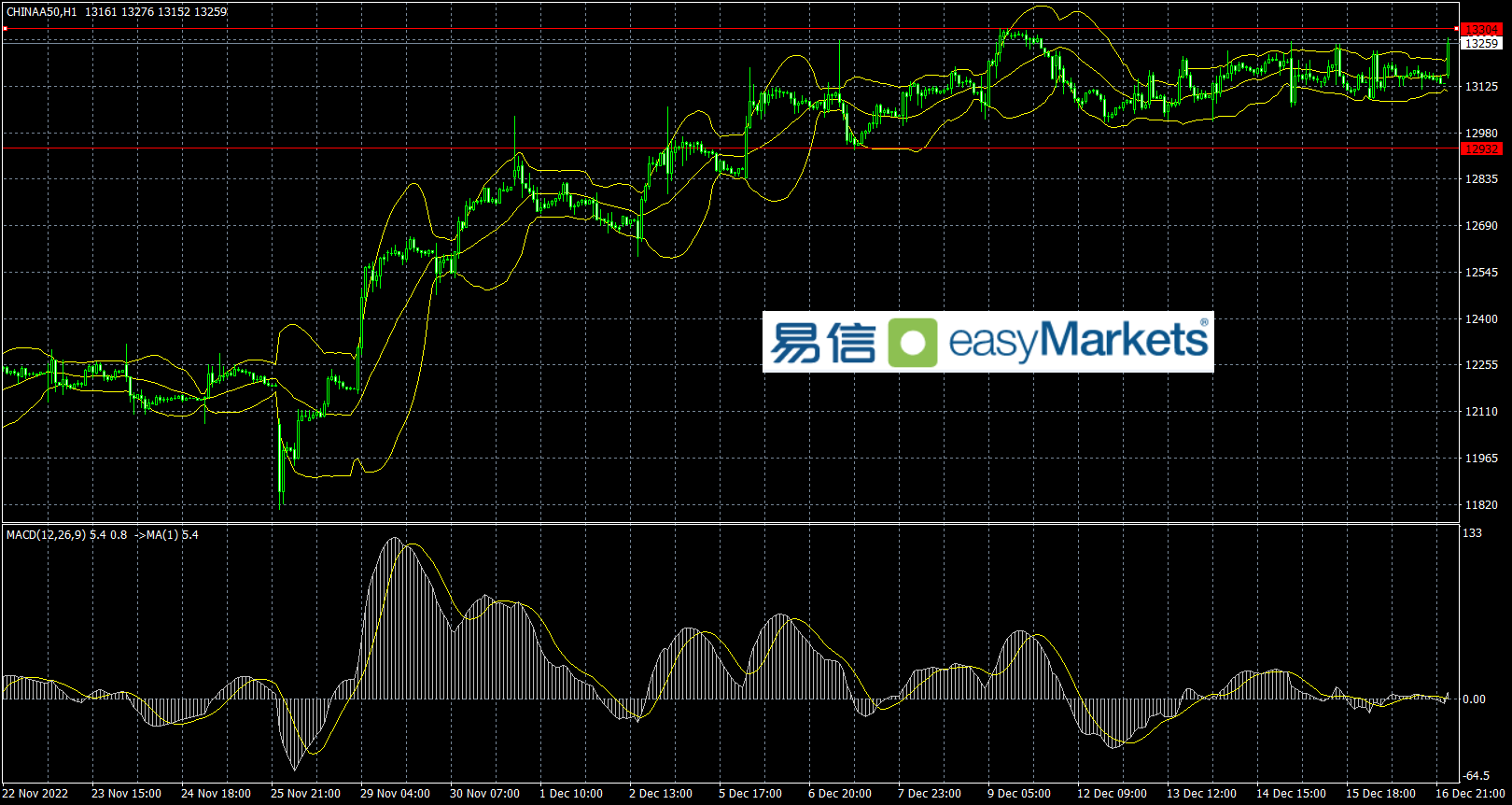This screenshot has width=1512, height=805.
Task: Click the 12400 price axis label
Action: (x=1481, y=319)
